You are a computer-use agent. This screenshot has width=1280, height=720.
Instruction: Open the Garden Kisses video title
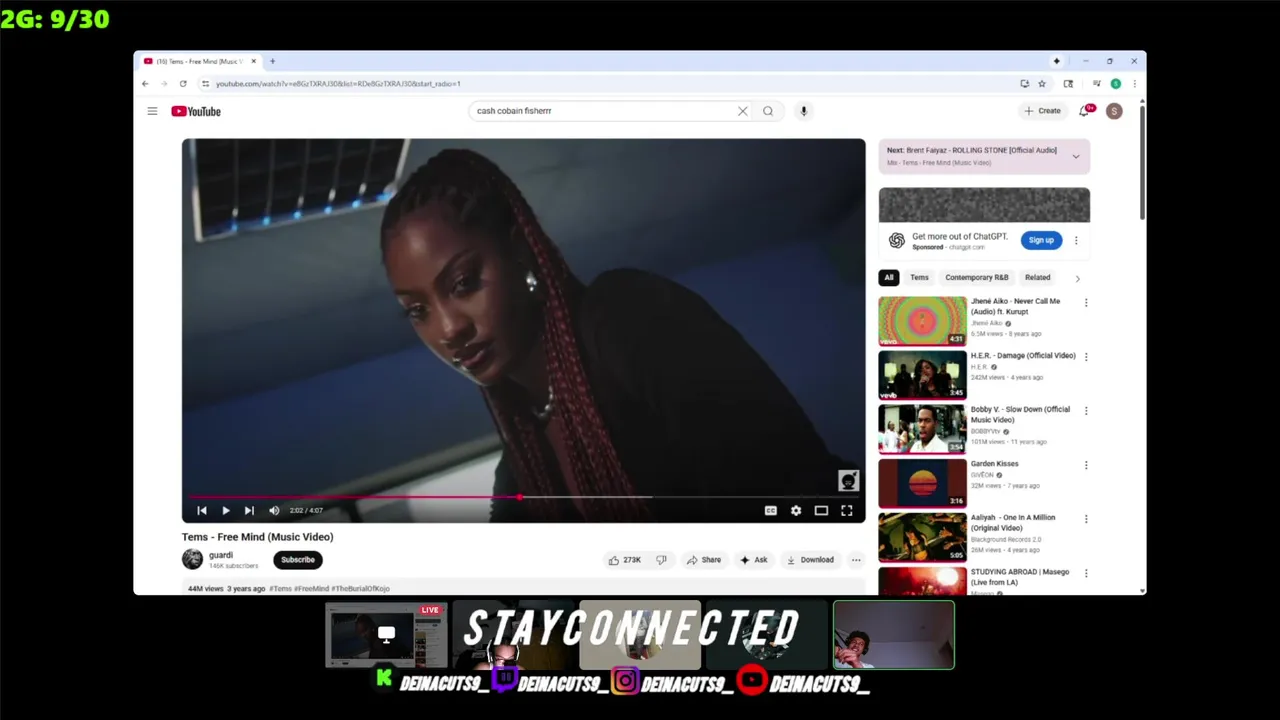(x=994, y=464)
